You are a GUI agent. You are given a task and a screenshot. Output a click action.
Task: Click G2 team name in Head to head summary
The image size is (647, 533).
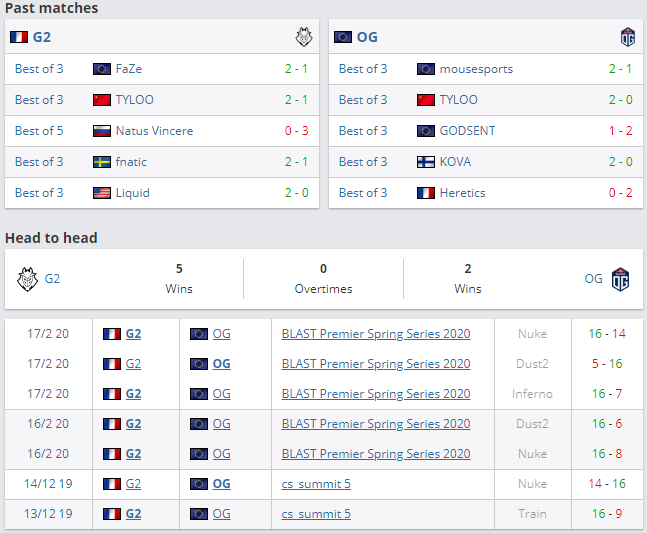(52, 279)
